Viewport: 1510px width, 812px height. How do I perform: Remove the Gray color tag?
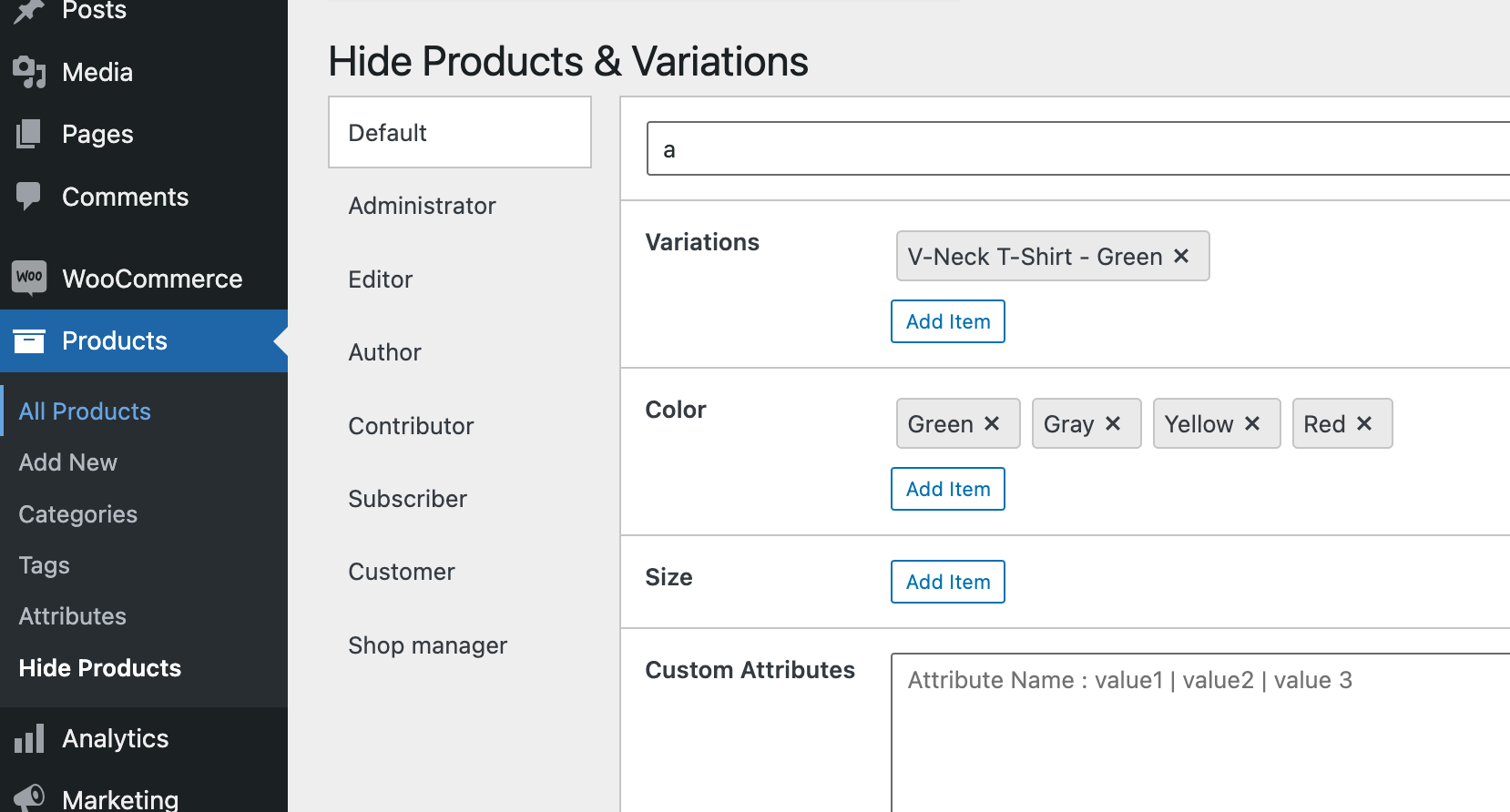point(1113,424)
